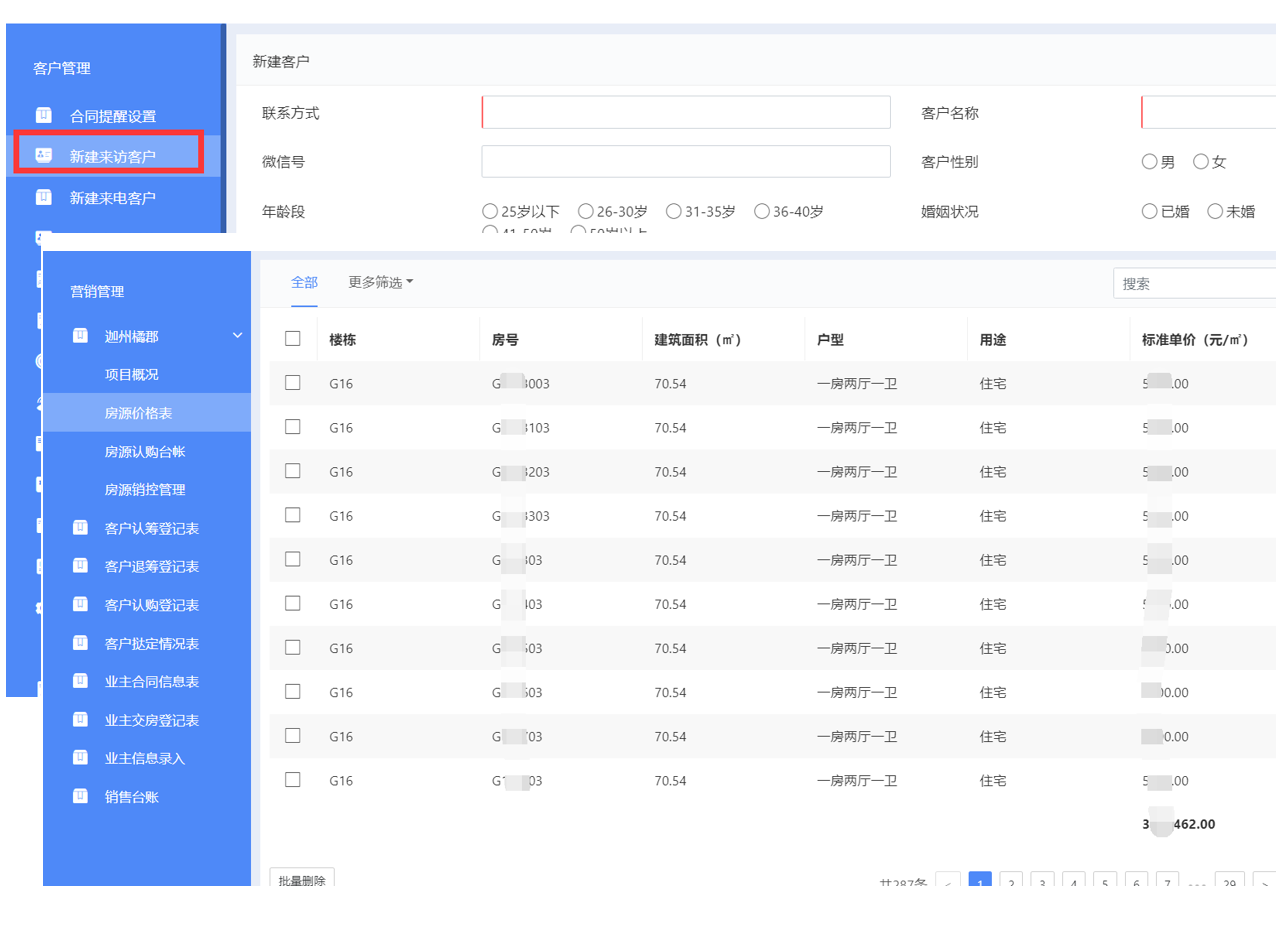The width and height of the screenshot is (1276, 928).
Task: Click the 新建来访客户 sidebar icon
Action: pos(43,155)
